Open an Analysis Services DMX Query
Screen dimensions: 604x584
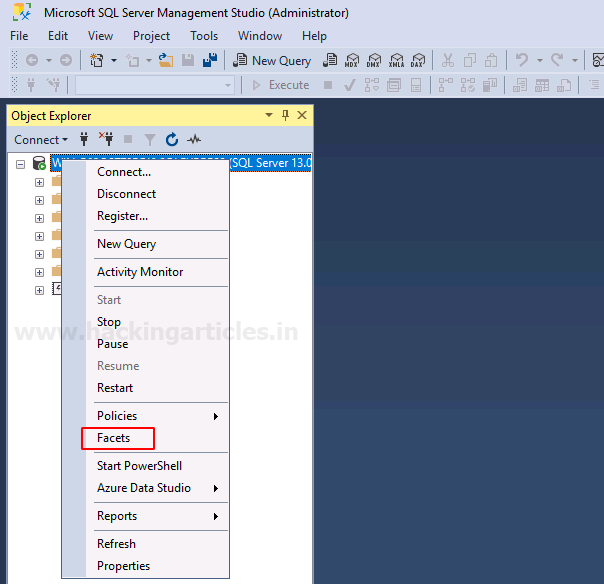pos(374,60)
